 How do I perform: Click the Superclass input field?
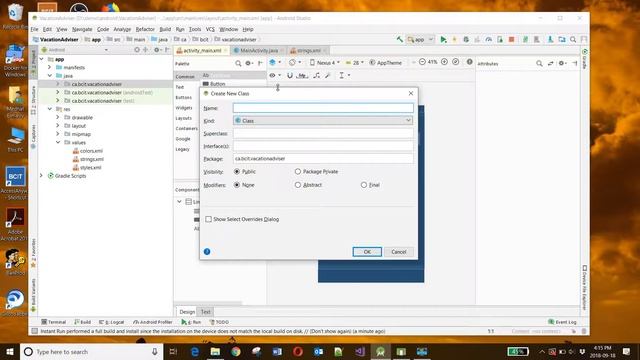pyautogui.click(x=323, y=133)
